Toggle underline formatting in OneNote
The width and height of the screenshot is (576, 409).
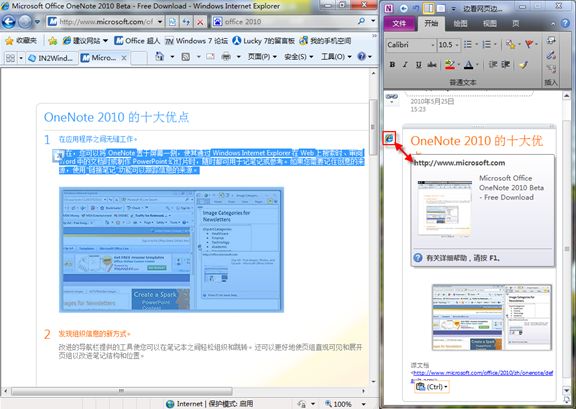418,65
